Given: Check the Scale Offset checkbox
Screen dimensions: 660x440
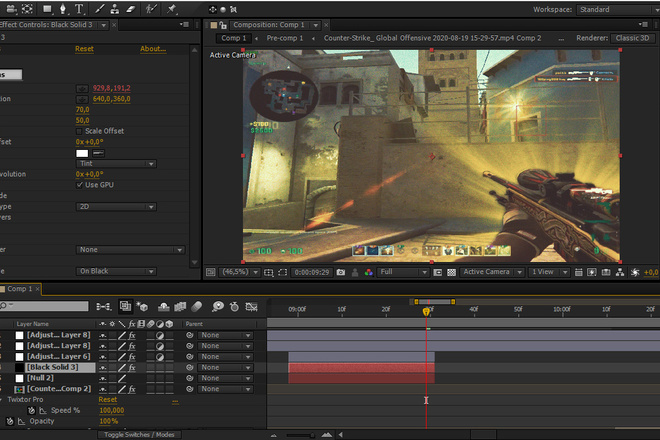Looking at the screenshot, I should [79, 131].
